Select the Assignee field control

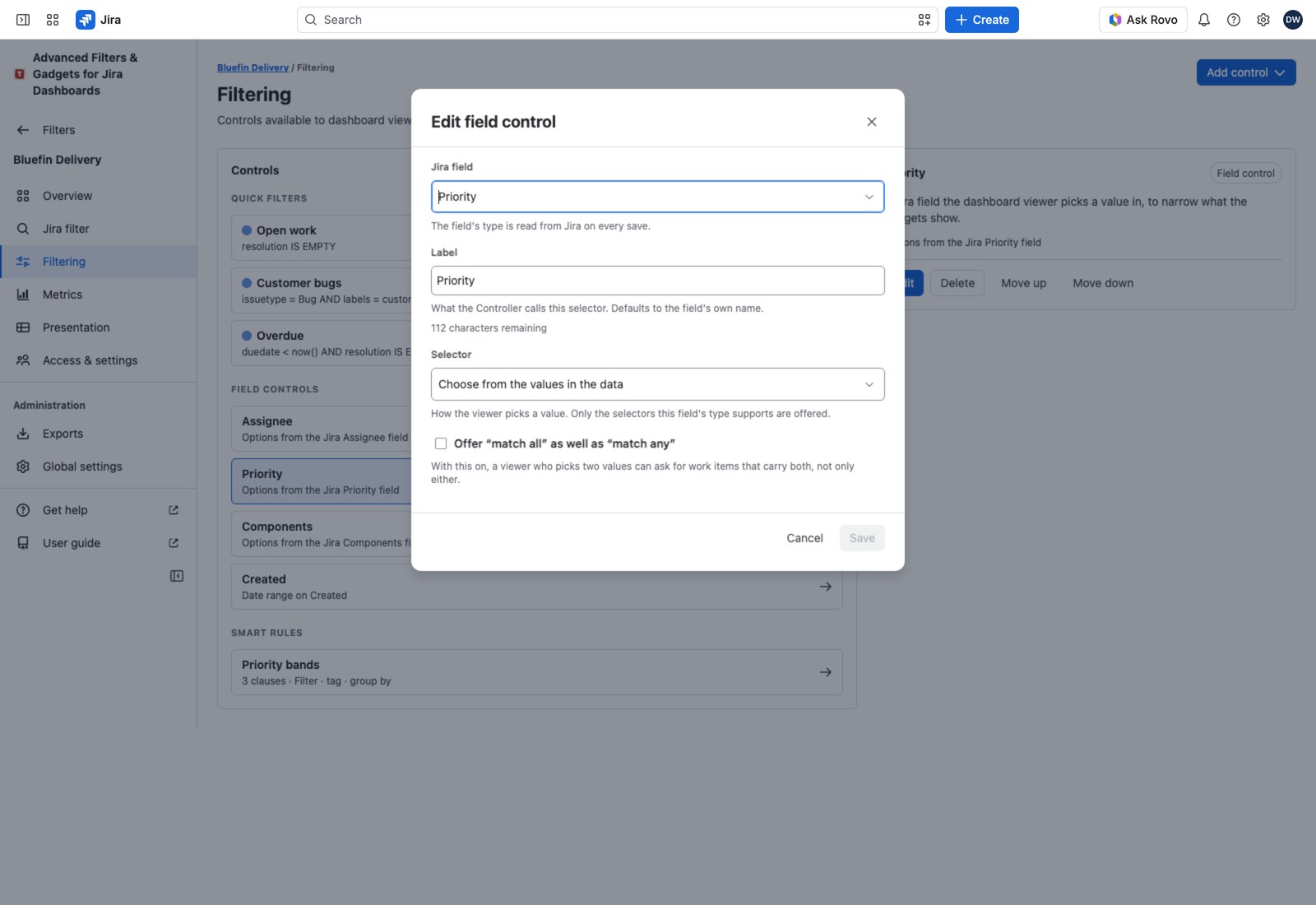[x=322, y=429]
